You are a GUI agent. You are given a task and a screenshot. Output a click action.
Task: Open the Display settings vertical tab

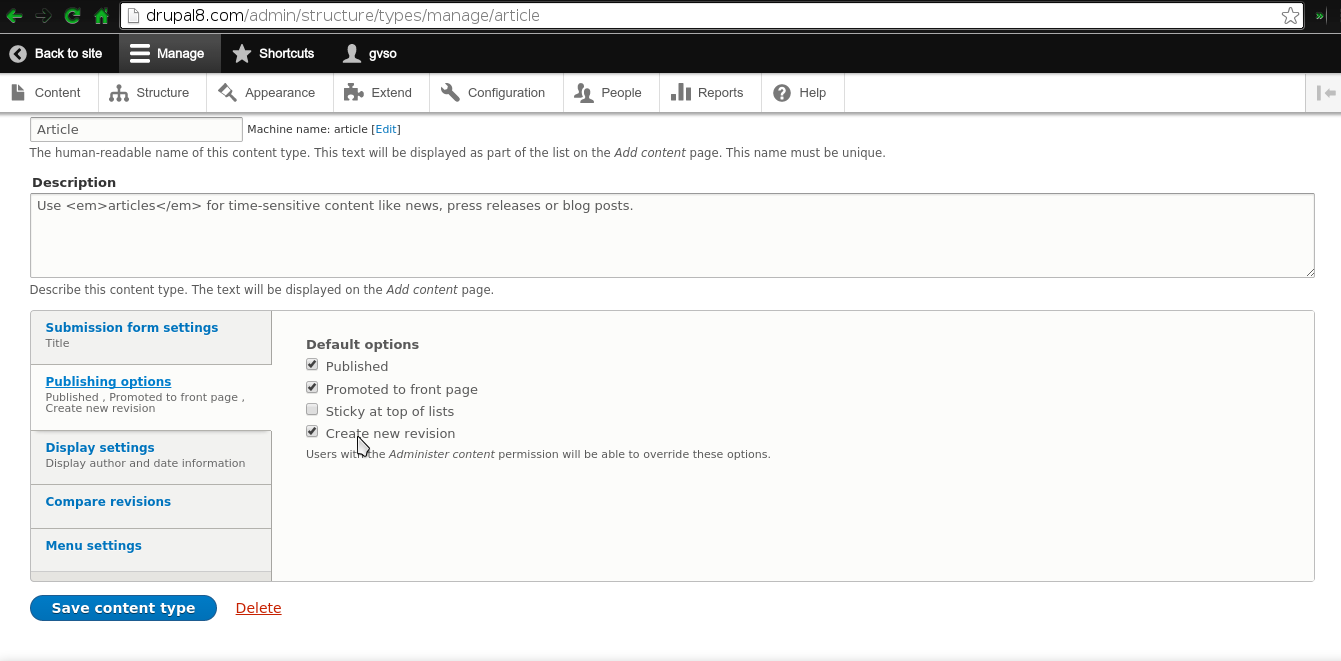click(100, 448)
